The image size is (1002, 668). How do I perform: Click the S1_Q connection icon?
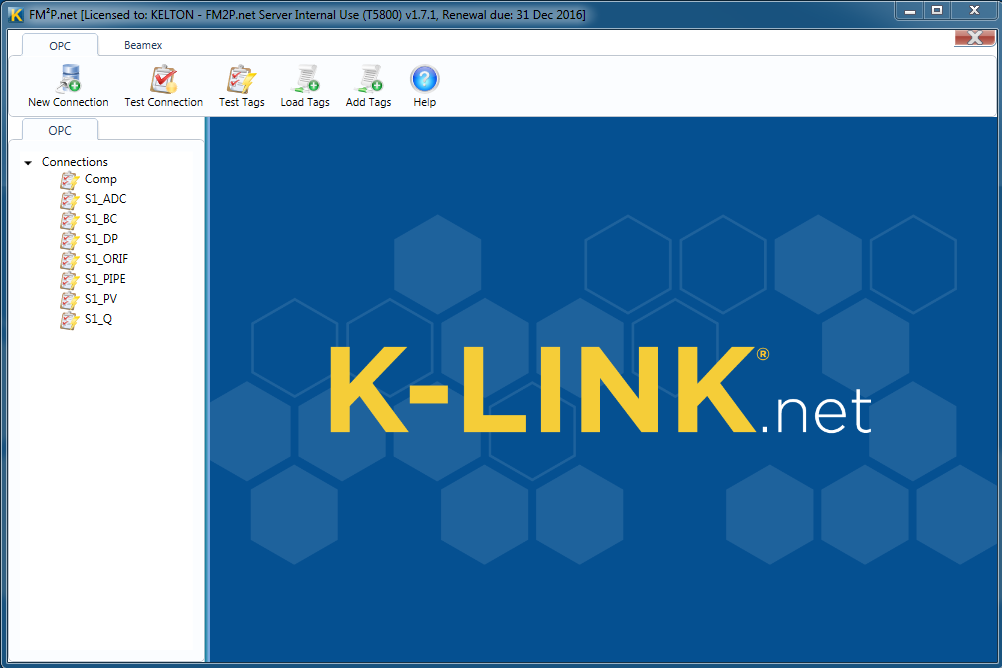(70, 320)
